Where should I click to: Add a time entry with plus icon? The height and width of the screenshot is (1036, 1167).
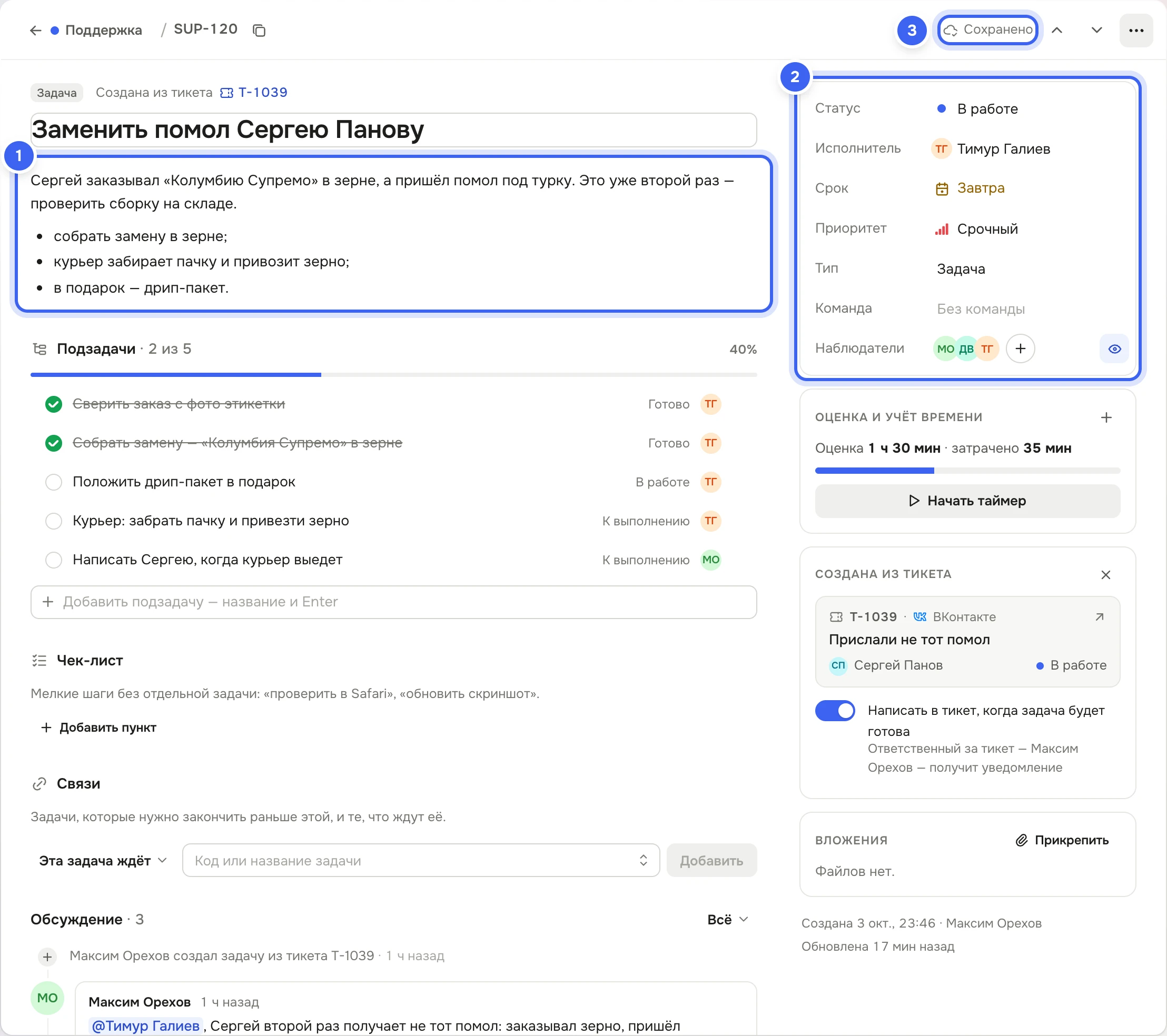(1106, 417)
